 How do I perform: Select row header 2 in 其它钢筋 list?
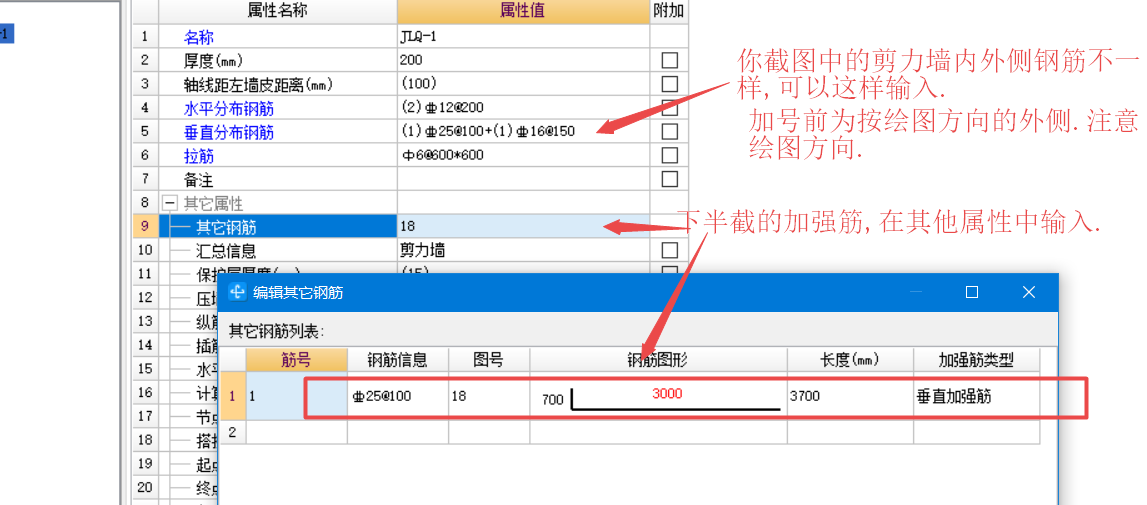pos(233,433)
